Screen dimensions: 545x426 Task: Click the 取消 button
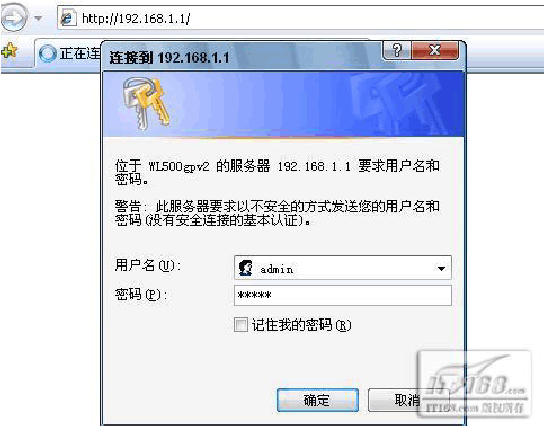point(407,400)
